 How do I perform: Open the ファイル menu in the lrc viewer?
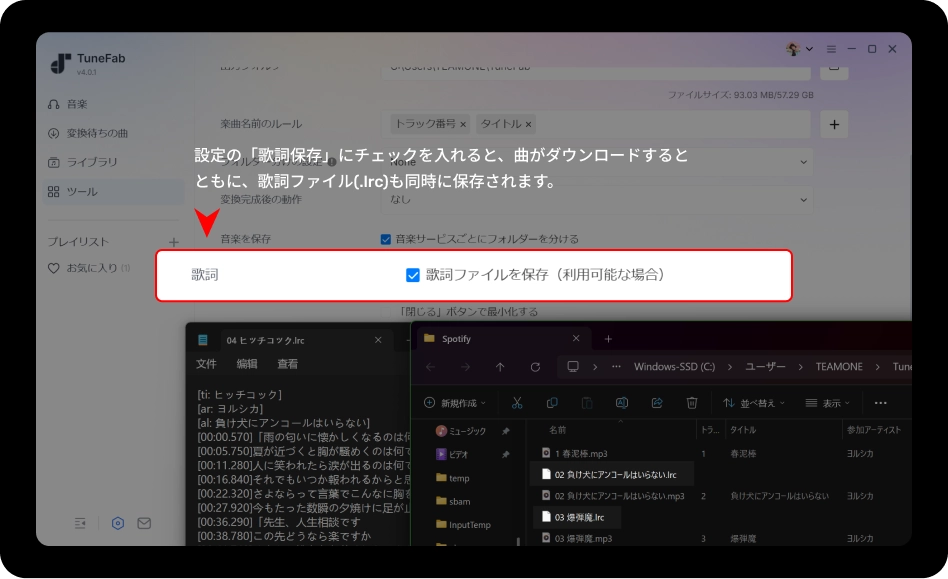click(x=207, y=364)
